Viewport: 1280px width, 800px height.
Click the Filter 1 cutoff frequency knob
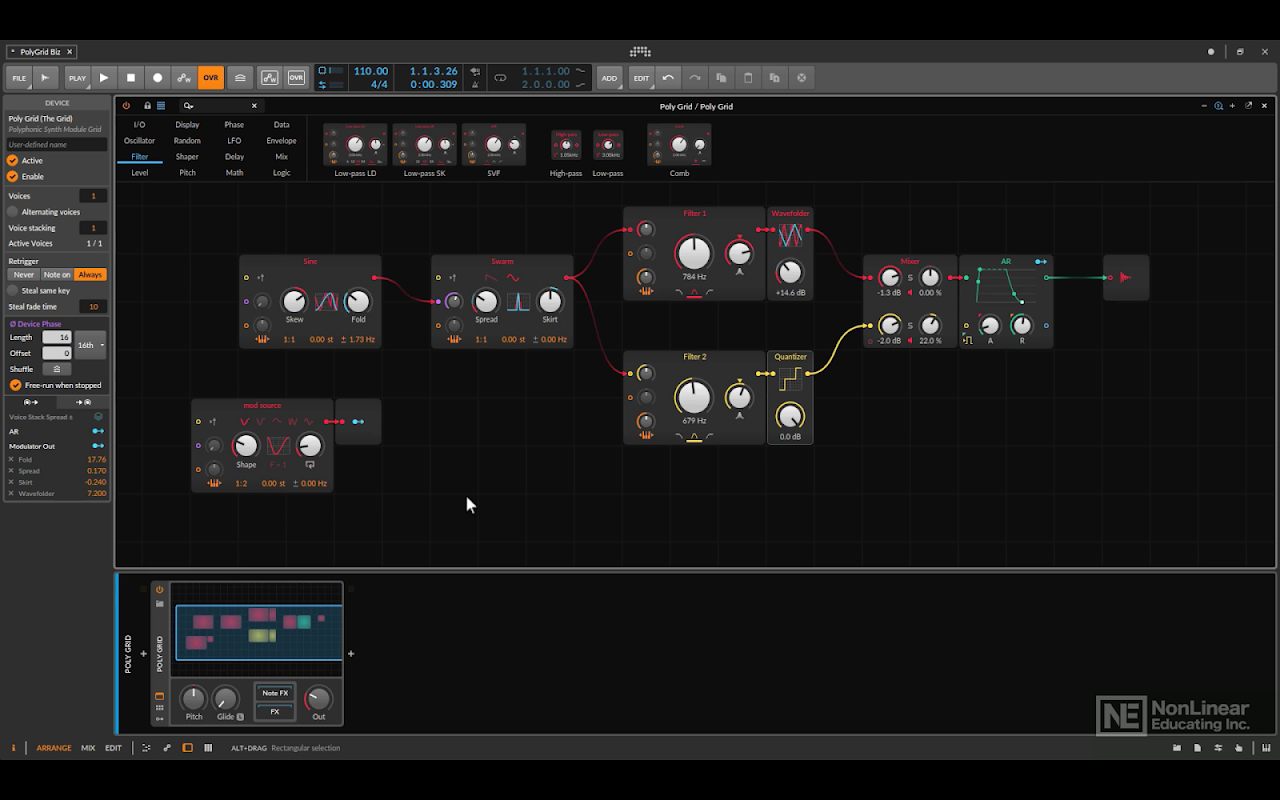pyautogui.click(x=693, y=253)
